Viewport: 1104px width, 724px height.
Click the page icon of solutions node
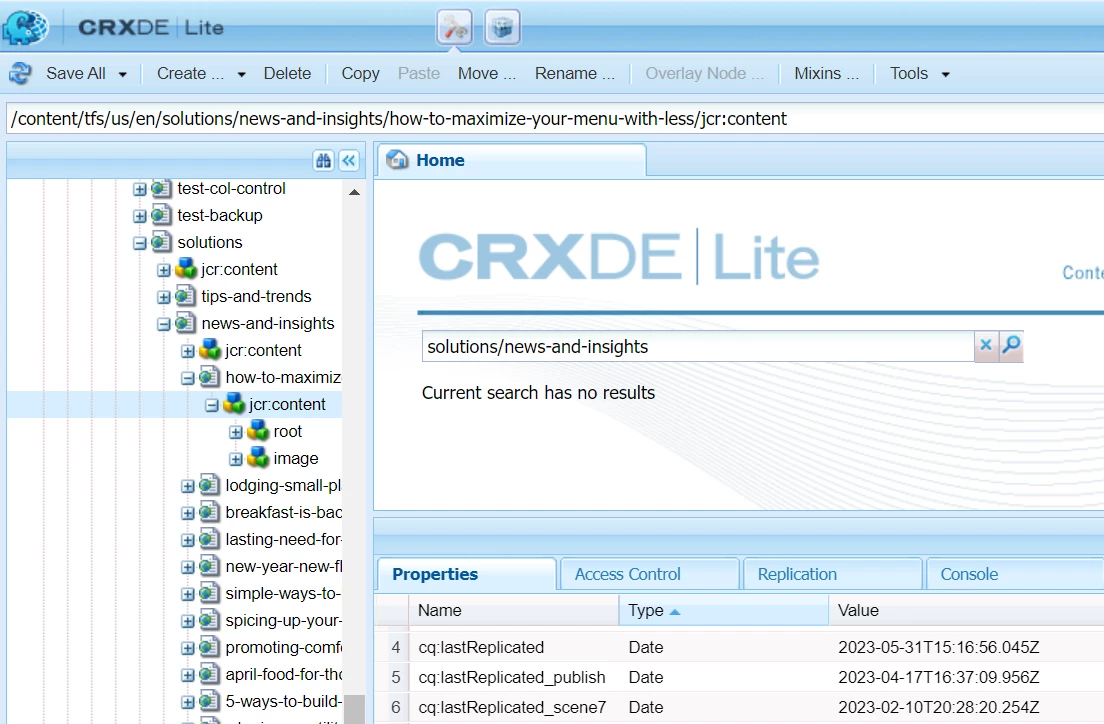pos(161,242)
